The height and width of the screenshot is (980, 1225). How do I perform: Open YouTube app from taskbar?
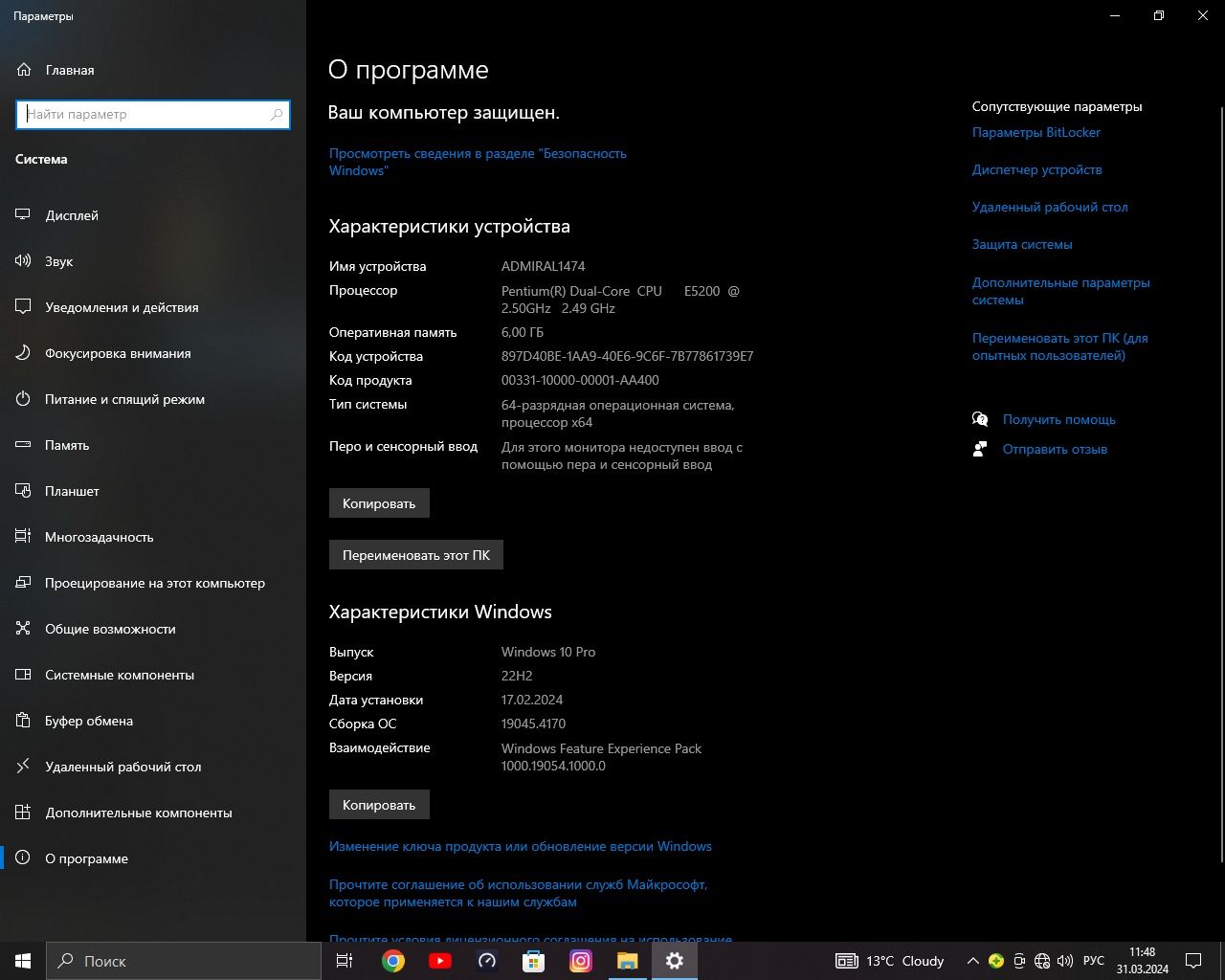(x=440, y=961)
